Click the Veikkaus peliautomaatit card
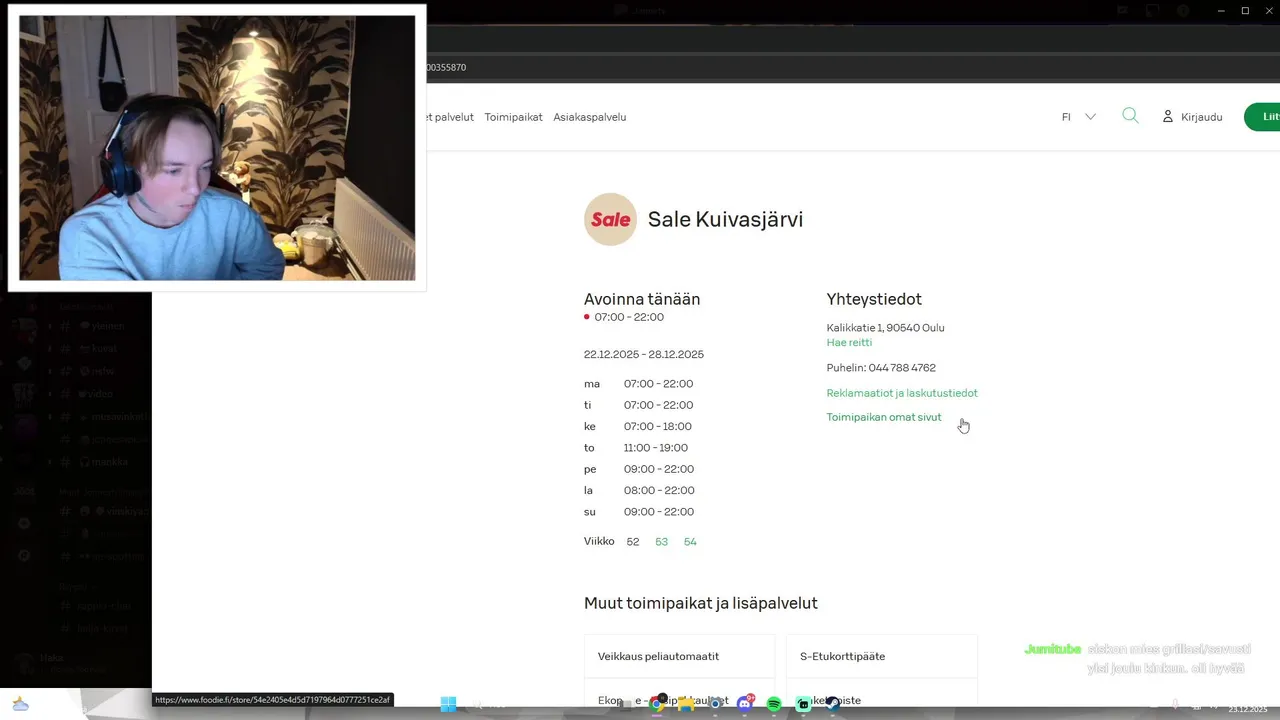This screenshot has width=1280, height=720. (x=680, y=656)
